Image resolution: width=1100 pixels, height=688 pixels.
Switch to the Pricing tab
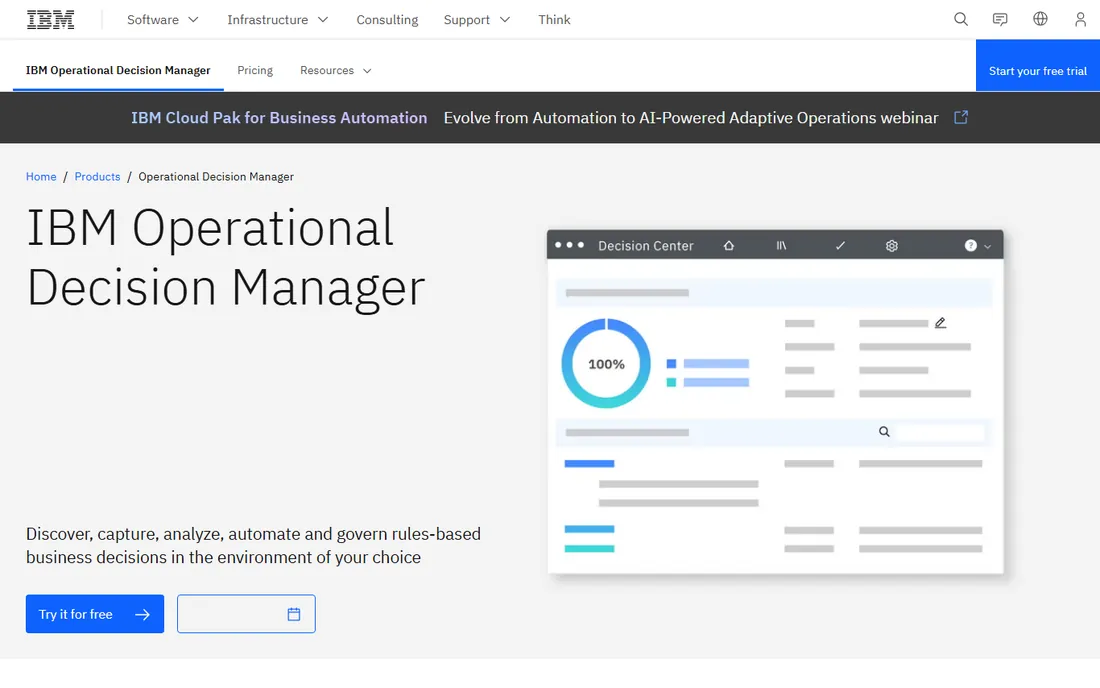coord(255,70)
